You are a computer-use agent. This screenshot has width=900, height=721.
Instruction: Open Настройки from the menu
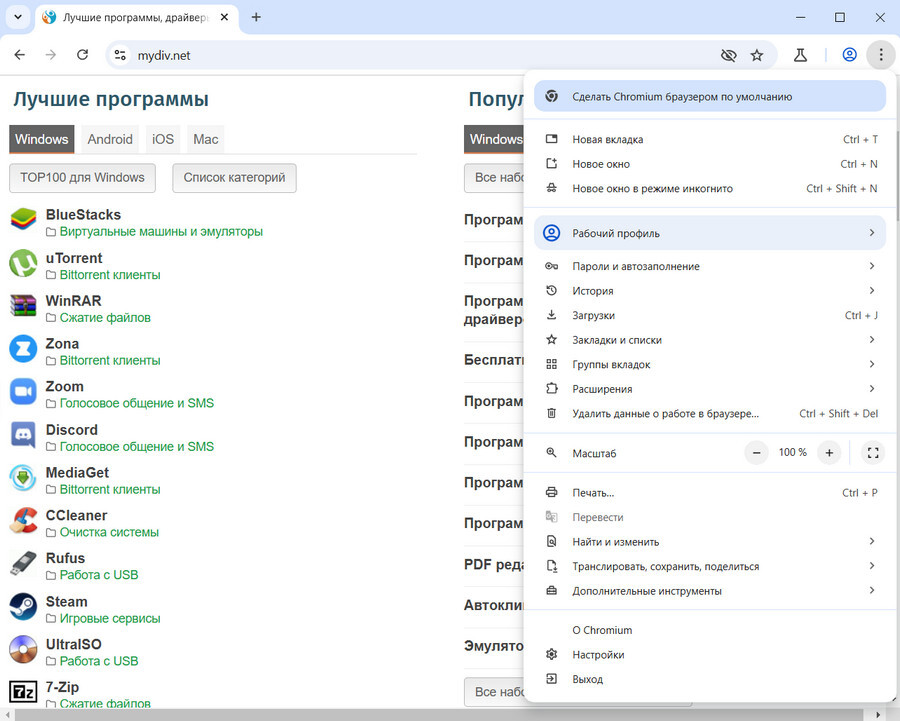click(x=710, y=655)
